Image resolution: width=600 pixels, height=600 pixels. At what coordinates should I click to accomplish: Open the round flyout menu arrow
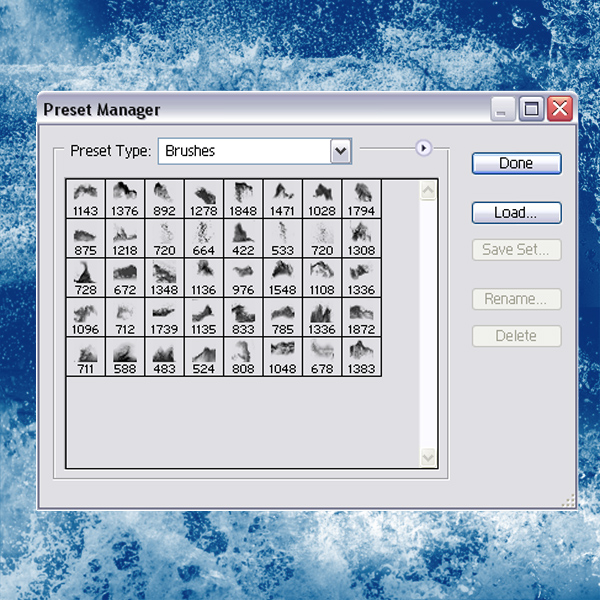[x=423, y=148]
